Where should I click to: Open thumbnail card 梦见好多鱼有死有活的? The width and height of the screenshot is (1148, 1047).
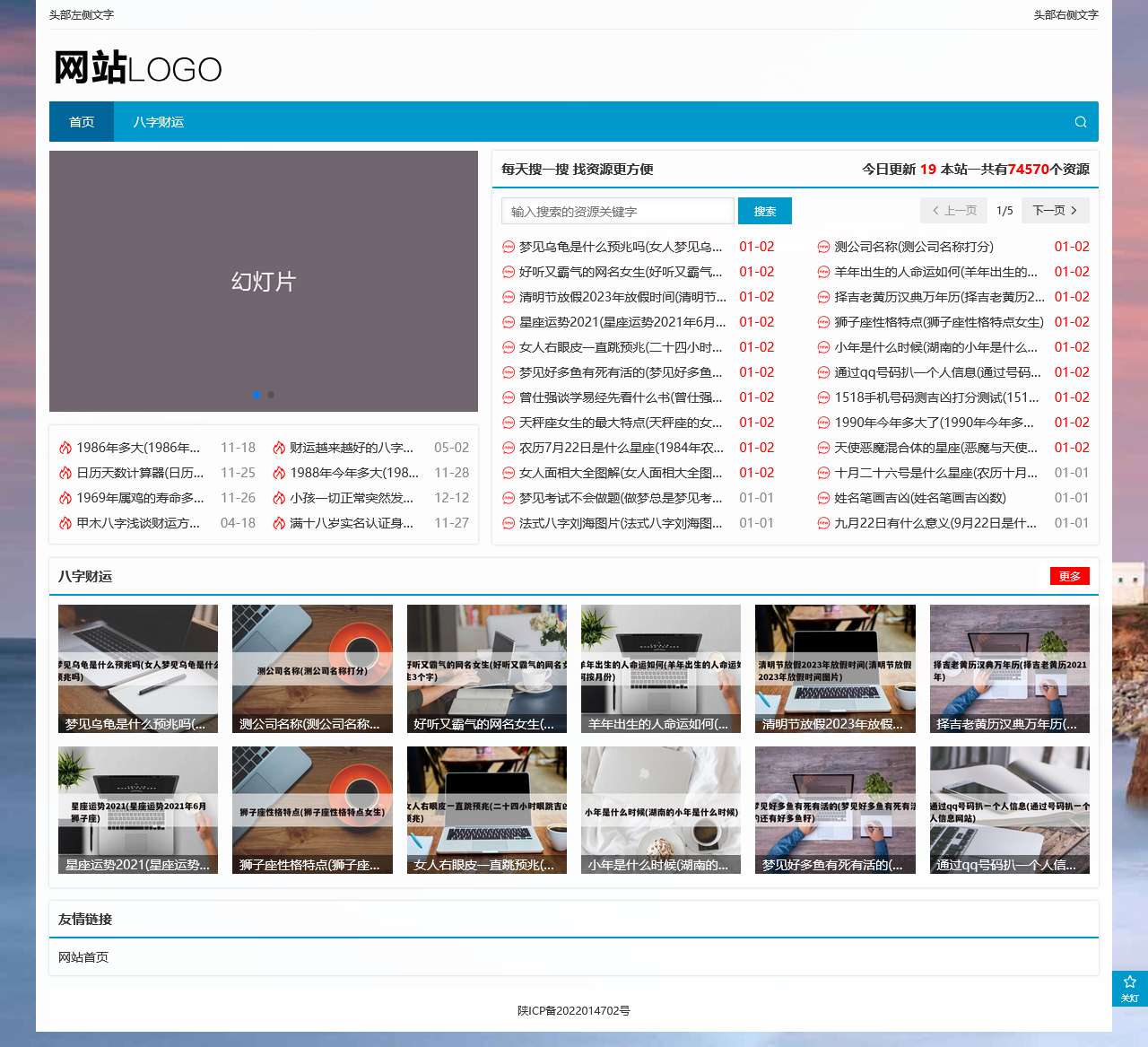coord(835,810)
